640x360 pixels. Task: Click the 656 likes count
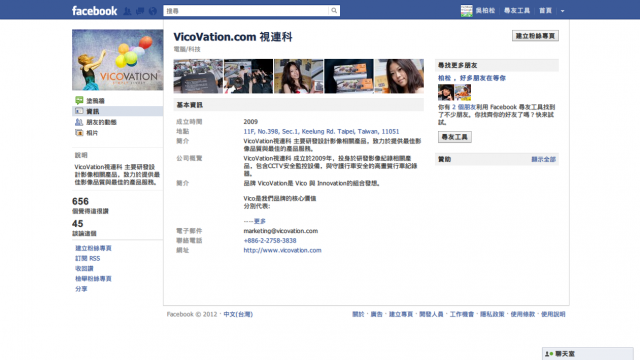[x=80, y=201]
